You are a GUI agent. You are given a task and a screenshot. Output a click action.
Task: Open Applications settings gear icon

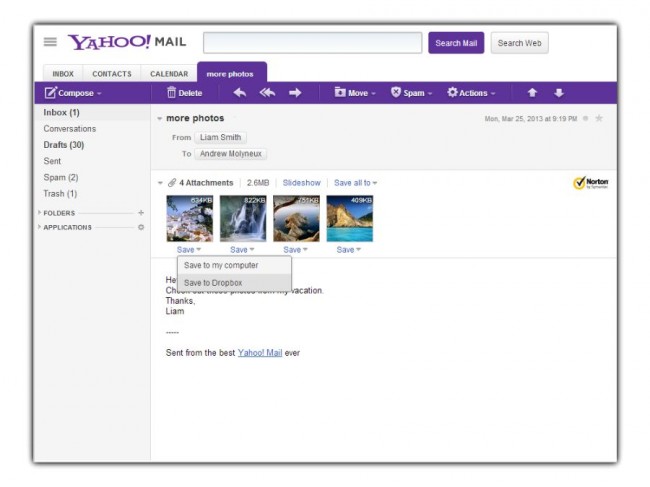(141, 227)
